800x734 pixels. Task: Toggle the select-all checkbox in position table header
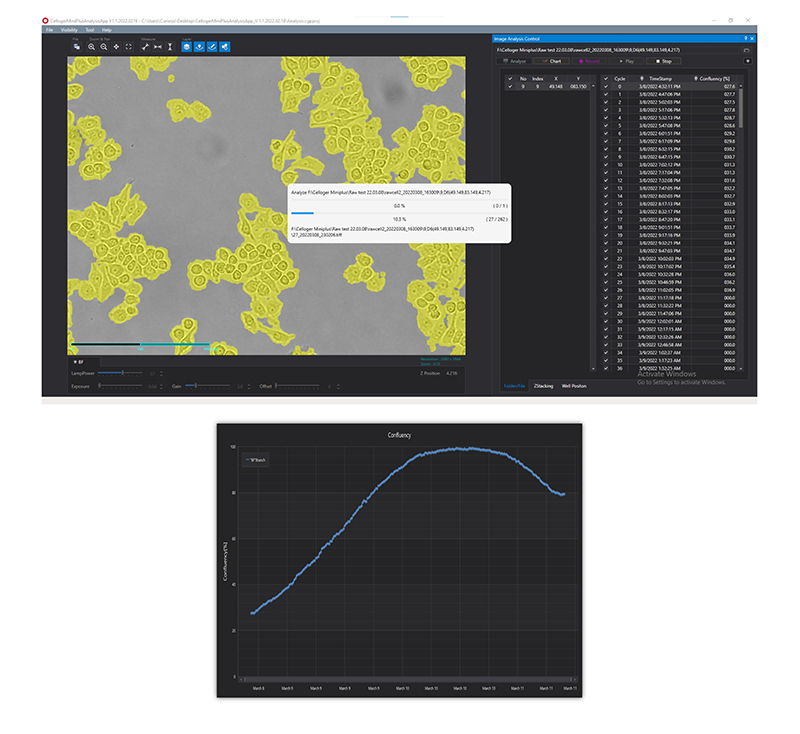(510, 79)
